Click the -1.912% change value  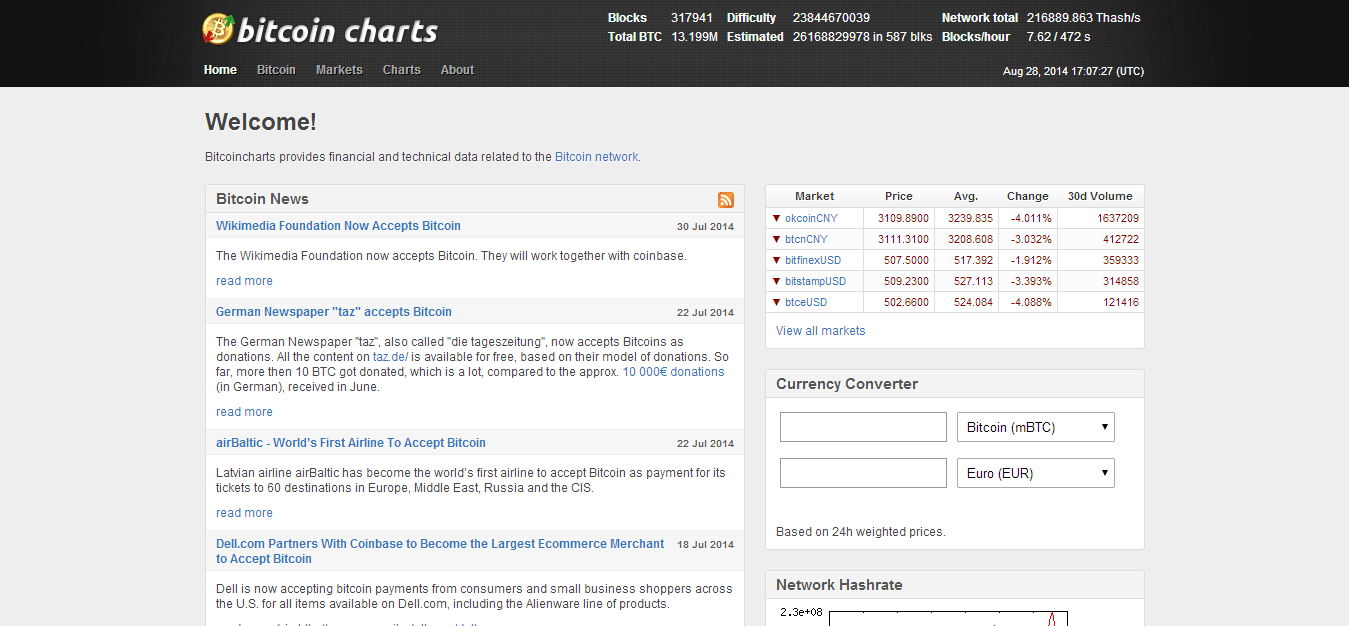(x=1031, y=260)
